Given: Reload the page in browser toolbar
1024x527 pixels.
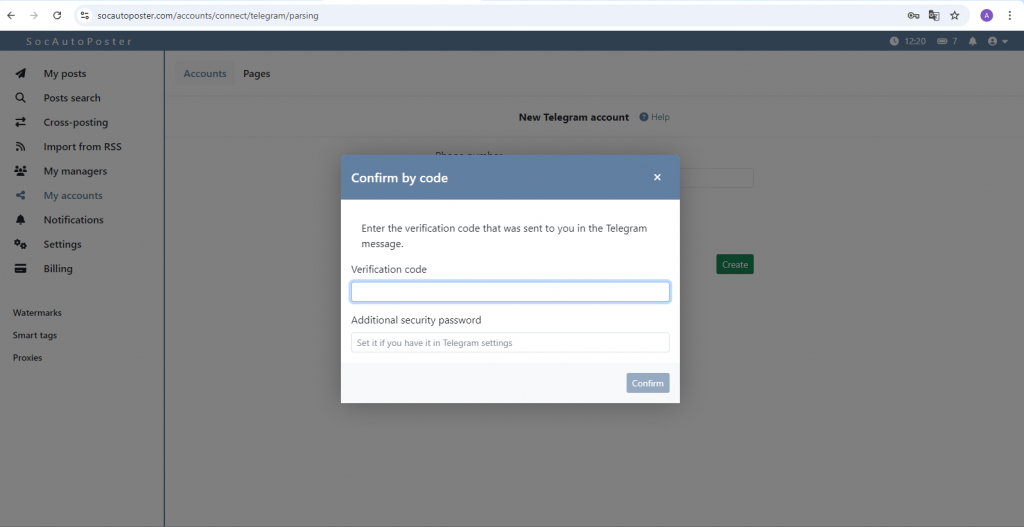Looking at the screenshot, I should click(57, 16).
